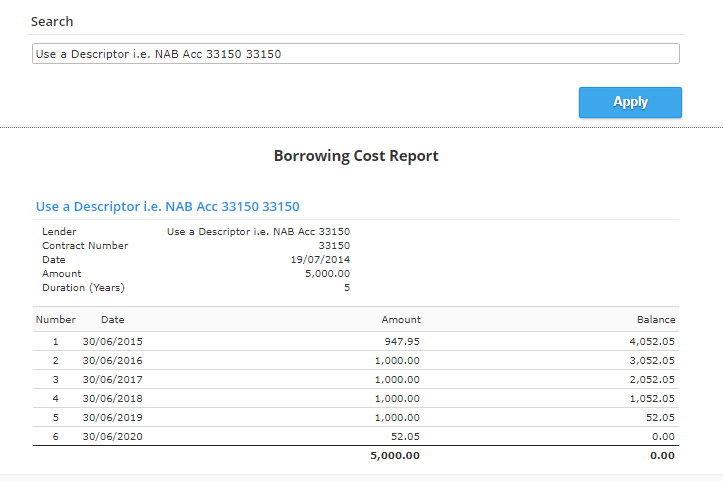Click the amount 947.95
Viewport: 723px width, 481px height.
click(x=402, y=341)
